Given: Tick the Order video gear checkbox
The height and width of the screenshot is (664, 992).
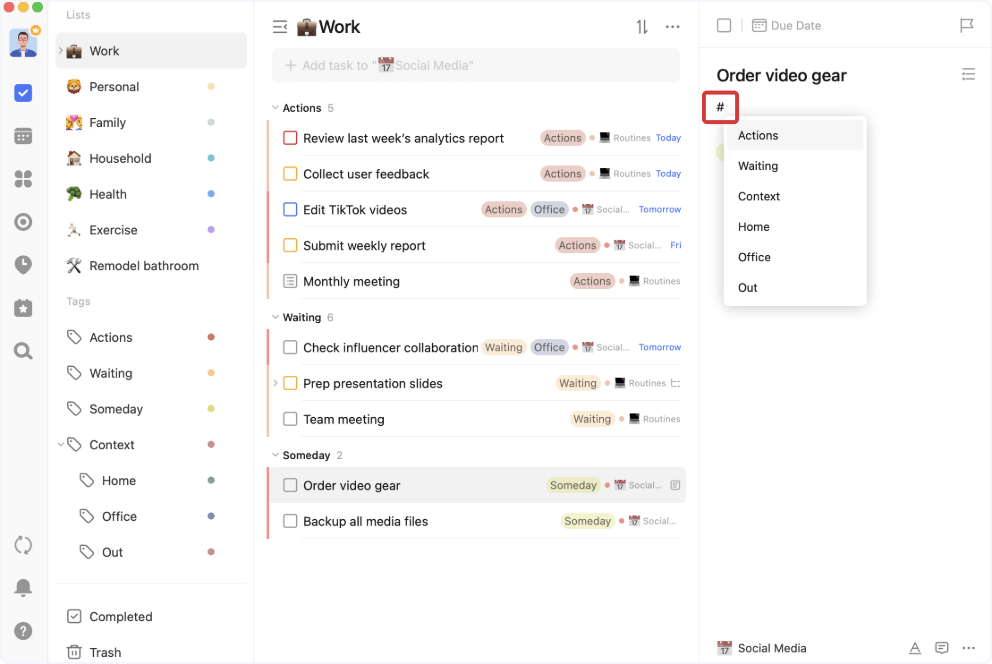Looking at the screenshot, I should click(x=288, y=485).
